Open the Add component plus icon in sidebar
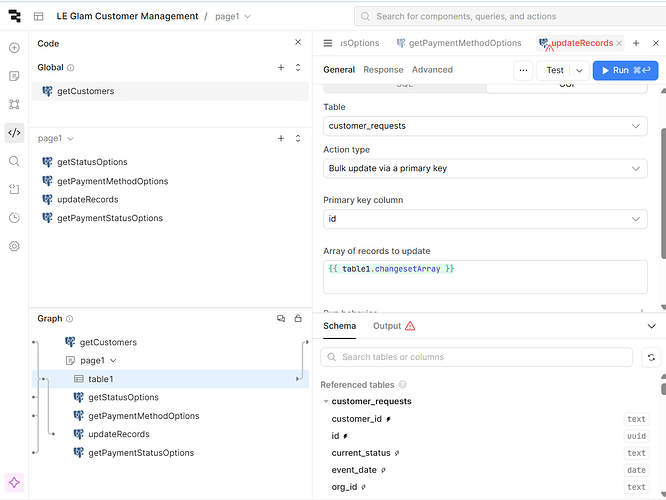 point(14,48)
